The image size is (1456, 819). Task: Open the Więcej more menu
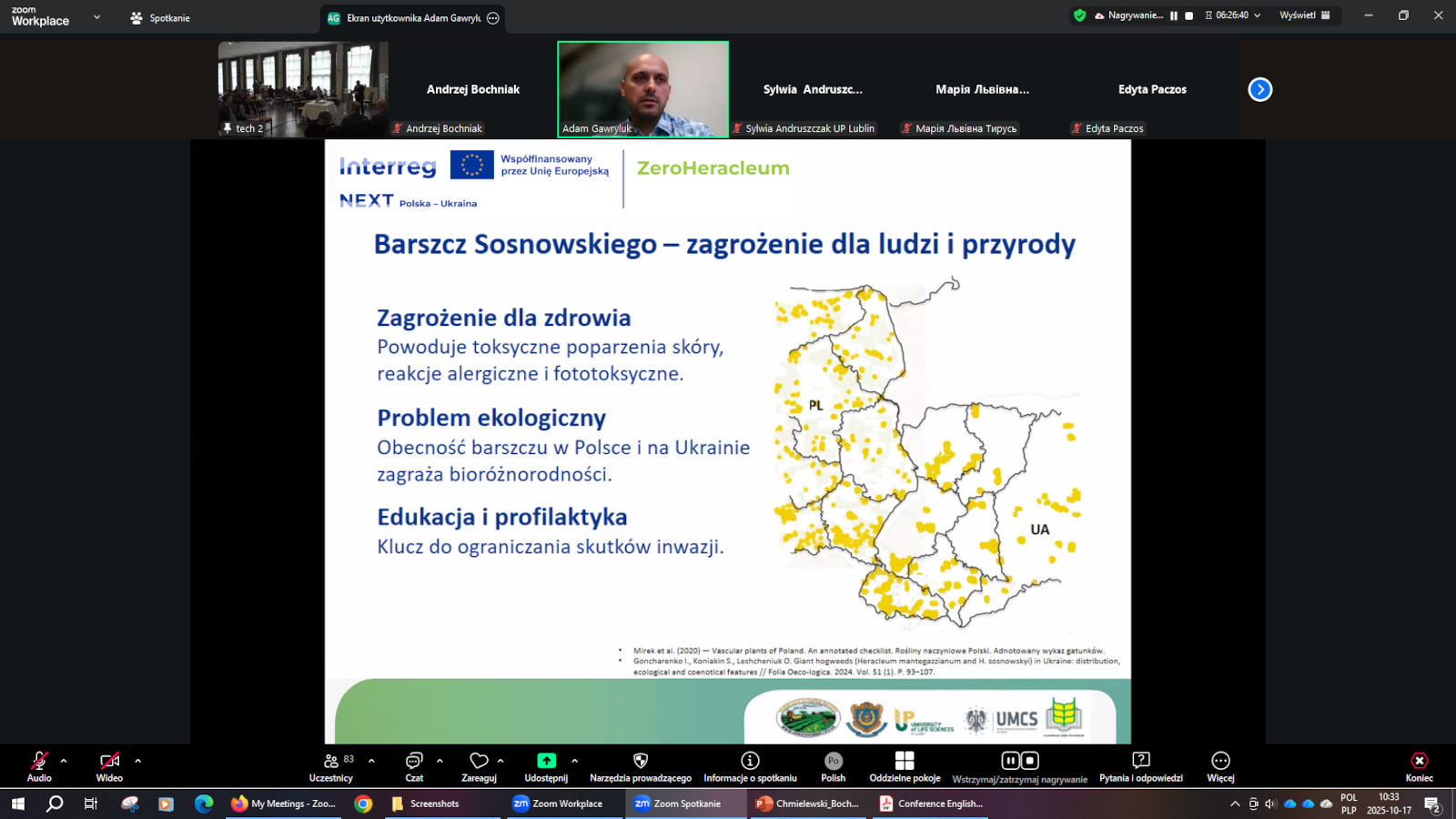tap(1220, 766)
